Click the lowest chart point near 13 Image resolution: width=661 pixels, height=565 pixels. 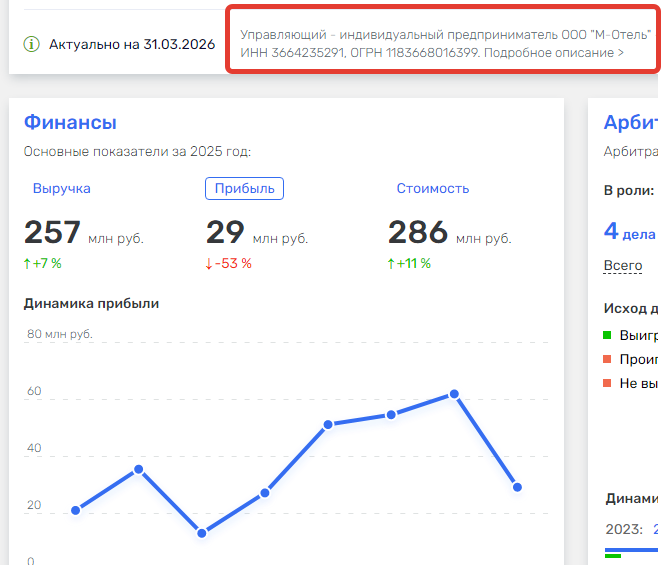point(202,533)
